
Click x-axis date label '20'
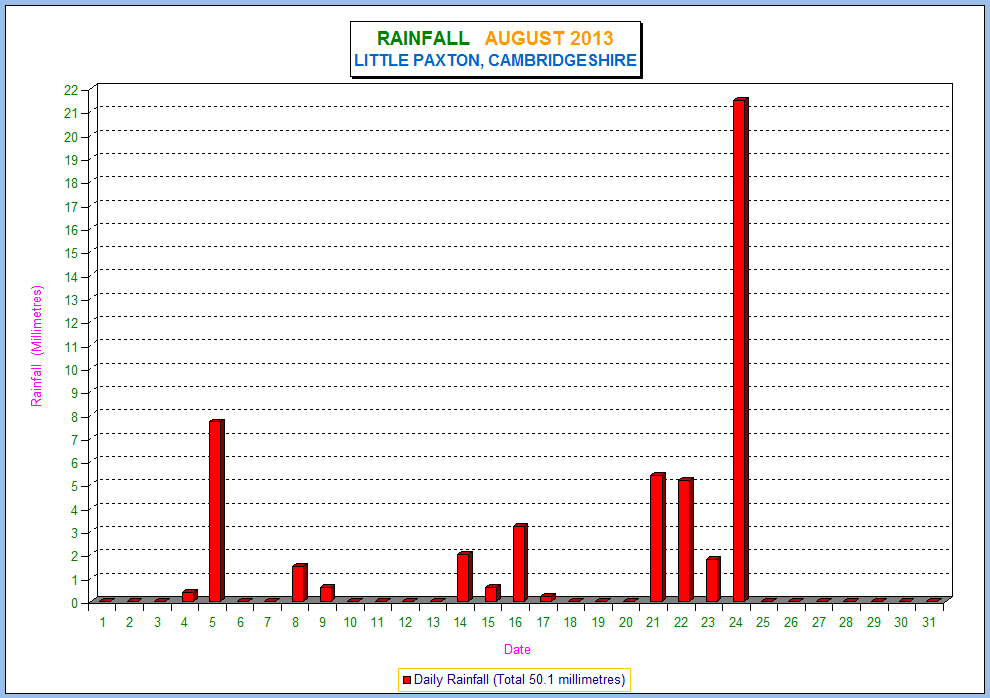[x=626, y=622]
